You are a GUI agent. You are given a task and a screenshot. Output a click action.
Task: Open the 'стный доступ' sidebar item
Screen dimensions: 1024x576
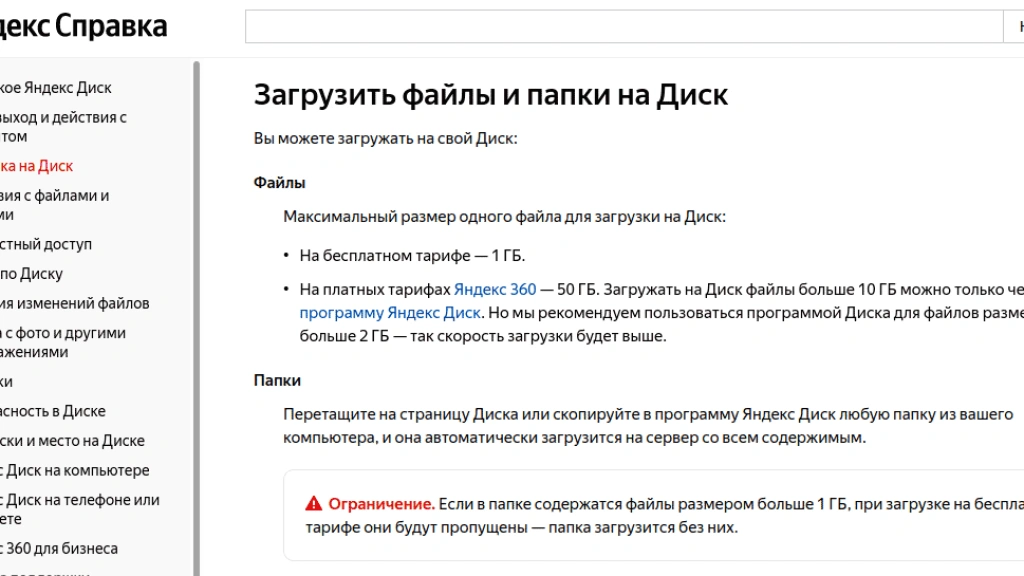point(46,244)
